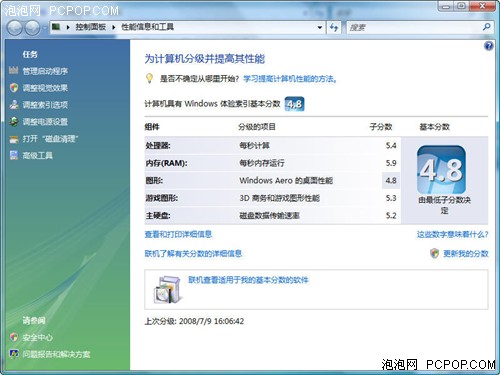Click the shield icon next to 调整视觉效果
500x375 pixels.
(x=14, y=88)
